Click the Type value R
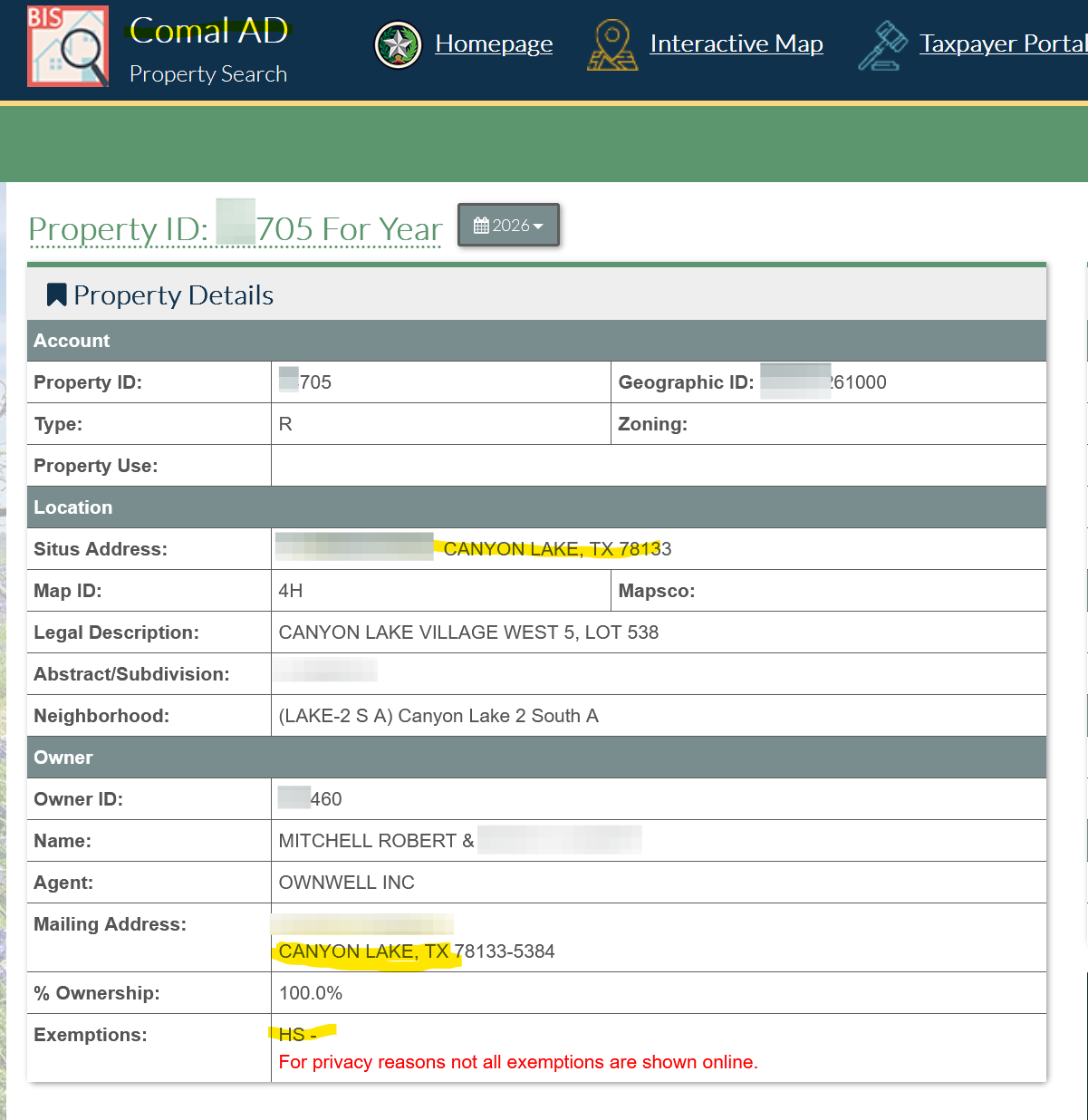The width and height of the screenshot is (1088, 1120). [x=285, y=424]
